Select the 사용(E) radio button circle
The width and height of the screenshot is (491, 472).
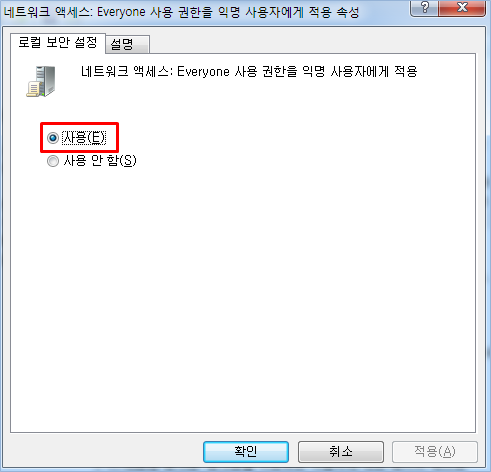(53, 138)
